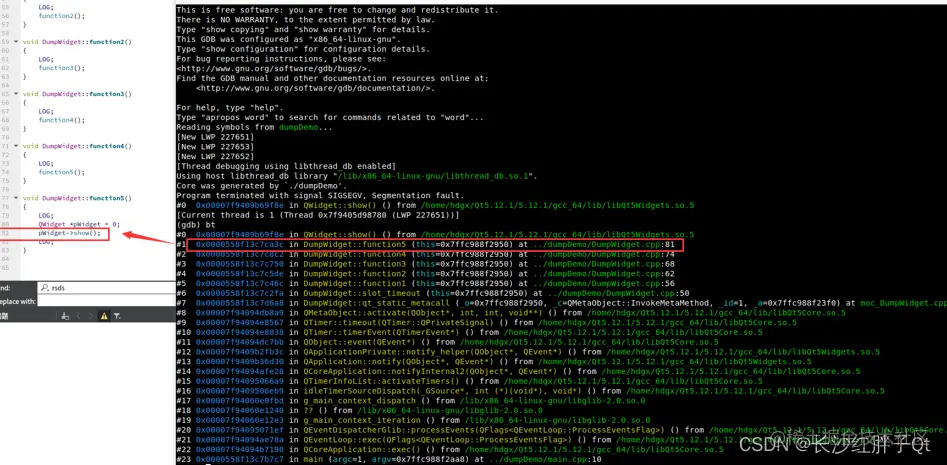The width and height of the screenshot is (947, 465).
Task: Click line number 59 in the gutter
Action: pos(5,42)
